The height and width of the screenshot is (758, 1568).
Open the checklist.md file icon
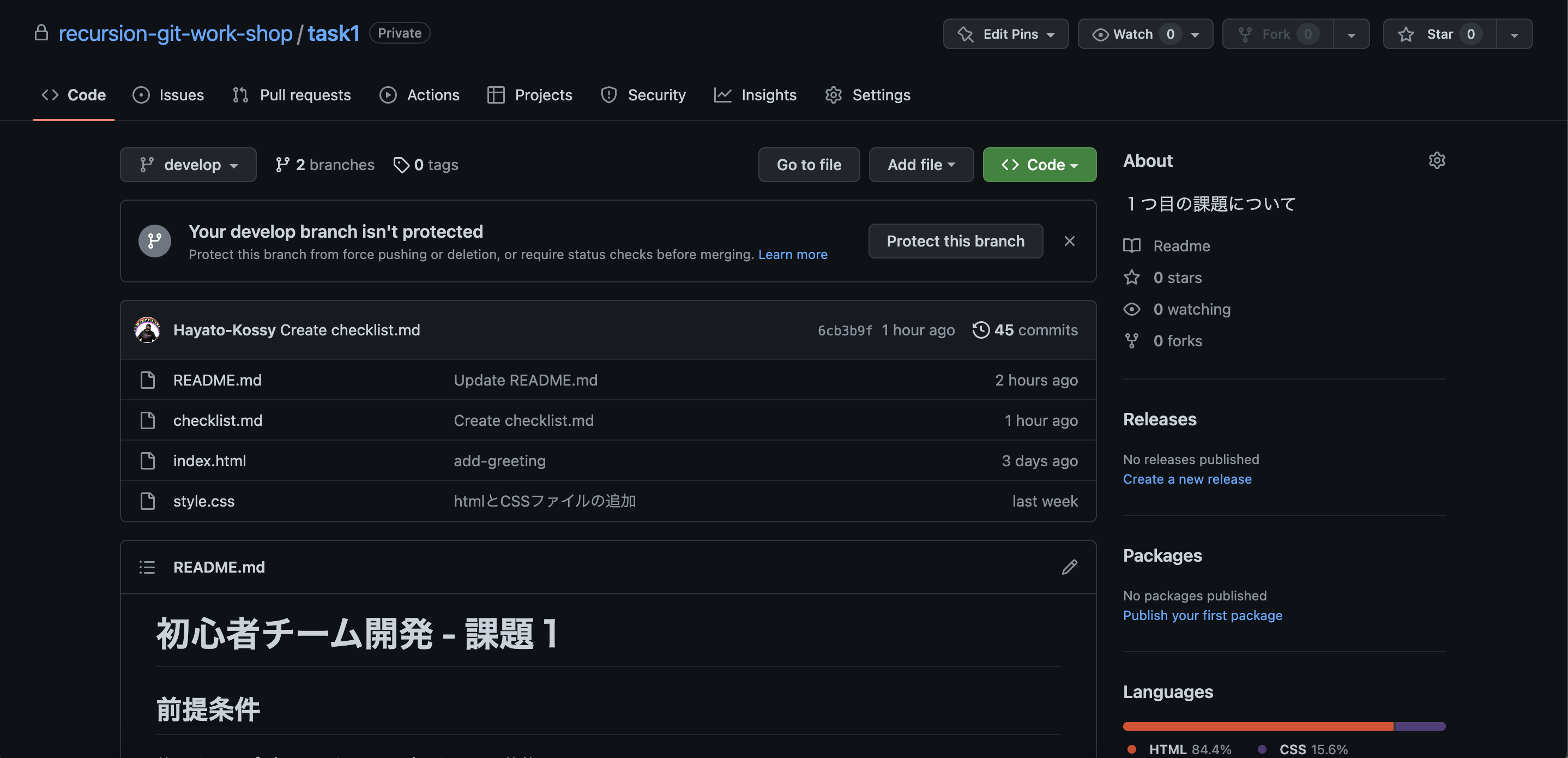[148, 420]
